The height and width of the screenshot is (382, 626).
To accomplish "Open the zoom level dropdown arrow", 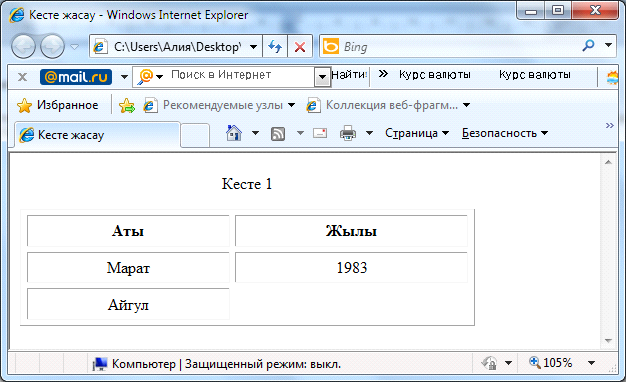I will click(592, 363).
